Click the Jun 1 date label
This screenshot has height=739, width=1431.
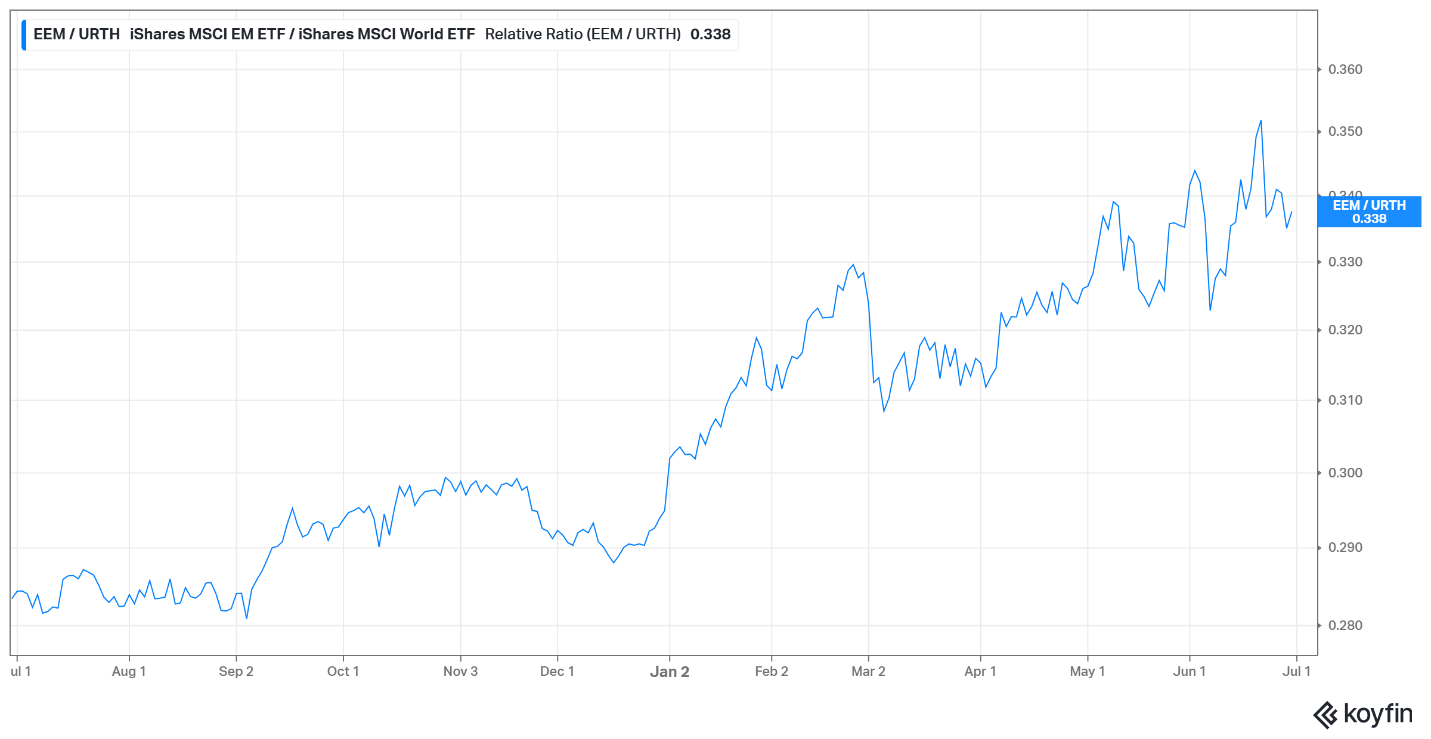pyautogui.click(x=1189, y=671)
